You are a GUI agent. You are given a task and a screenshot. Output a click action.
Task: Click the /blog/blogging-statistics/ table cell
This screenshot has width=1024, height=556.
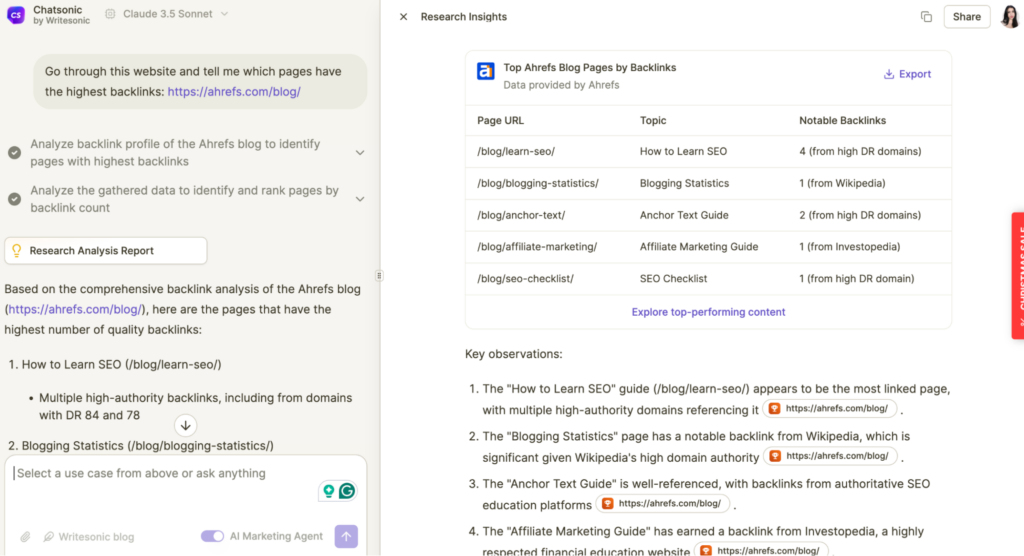tap(537, 184)
